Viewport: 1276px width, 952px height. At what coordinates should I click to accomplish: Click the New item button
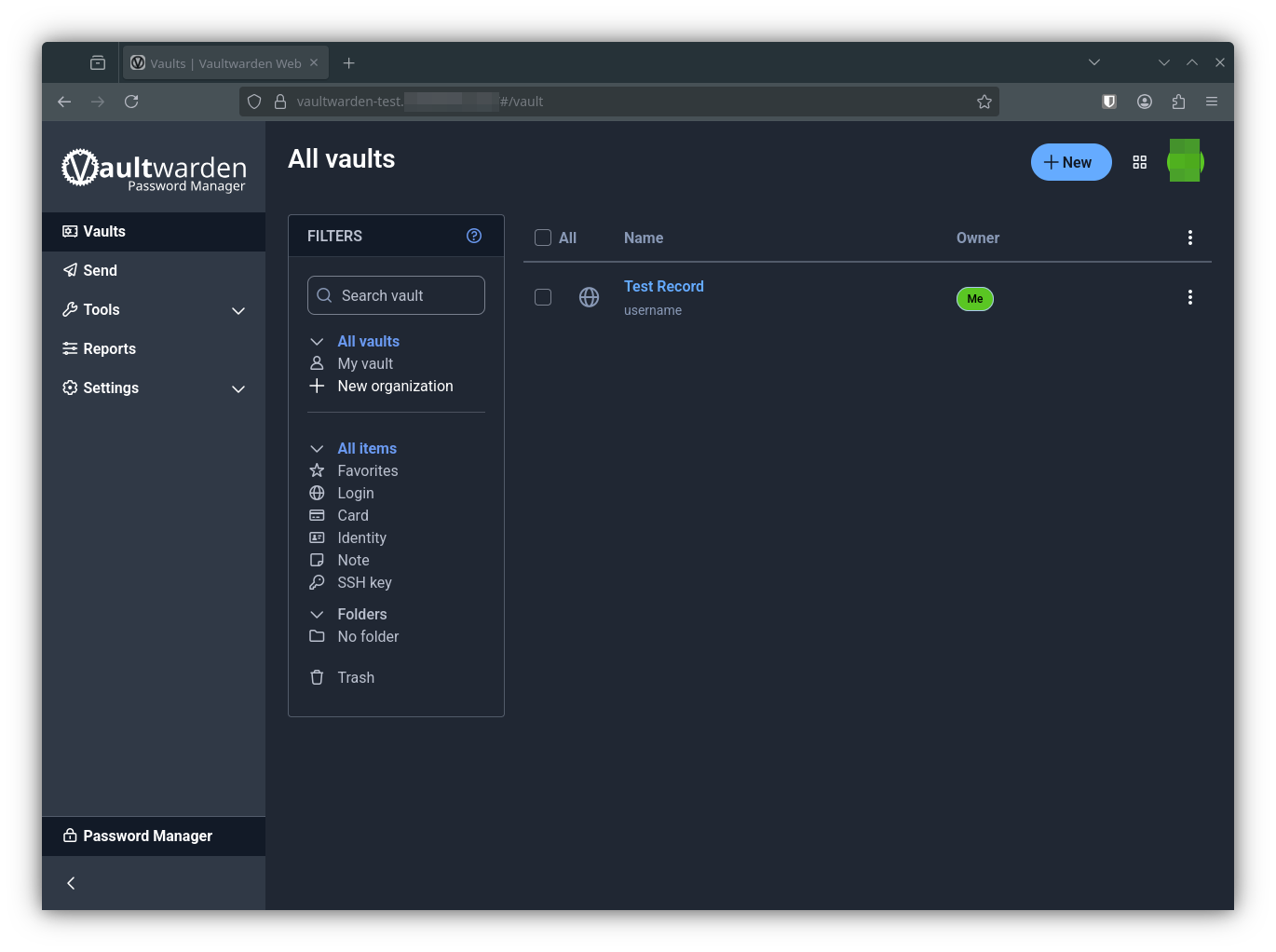1070,162
